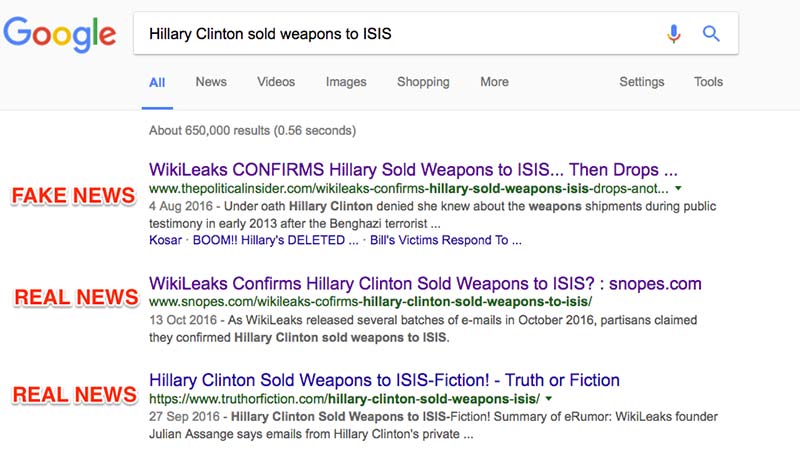Go to the Shopping tab
800x460 pixels.
(423, 82)
